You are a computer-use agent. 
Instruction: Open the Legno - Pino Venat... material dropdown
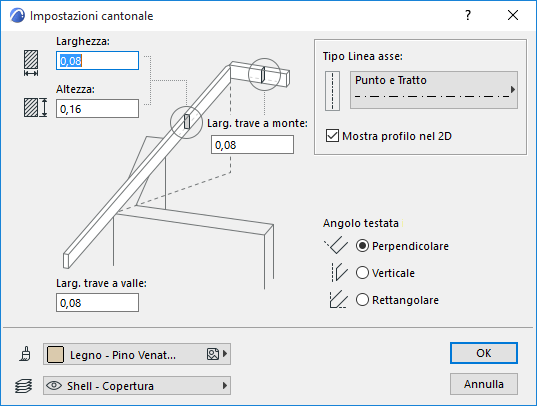point(137,354)
